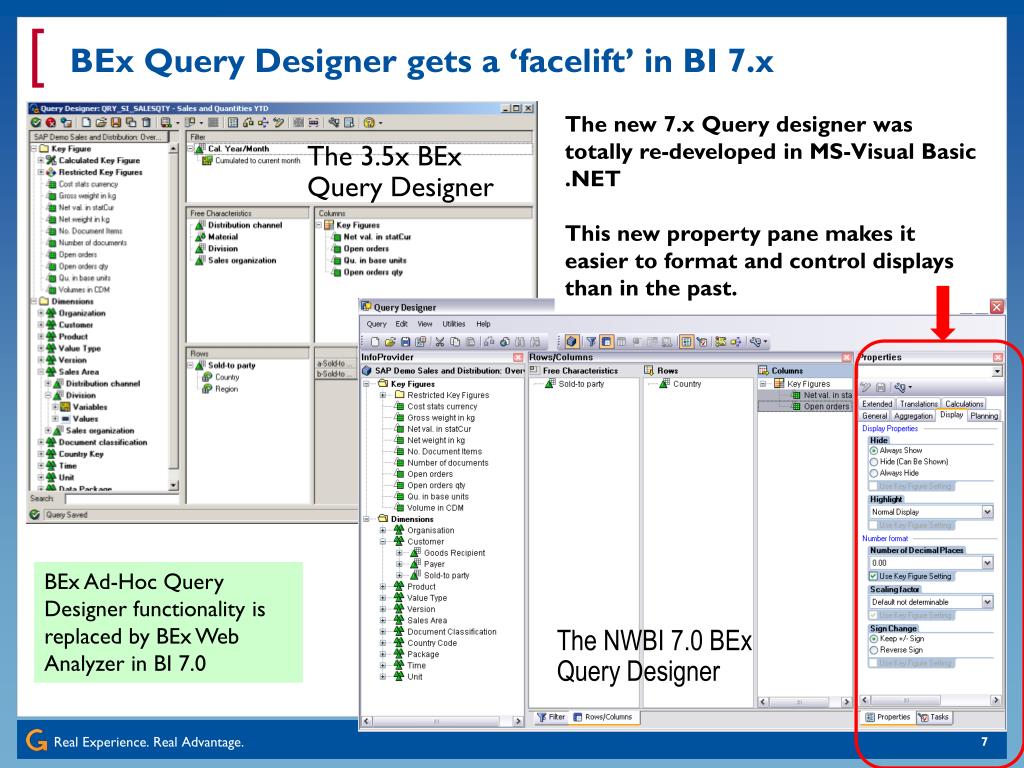Click the Properties pane horizontal scrollbar
This screenshot has width=1024, height=768.
[x=931, y=700]
